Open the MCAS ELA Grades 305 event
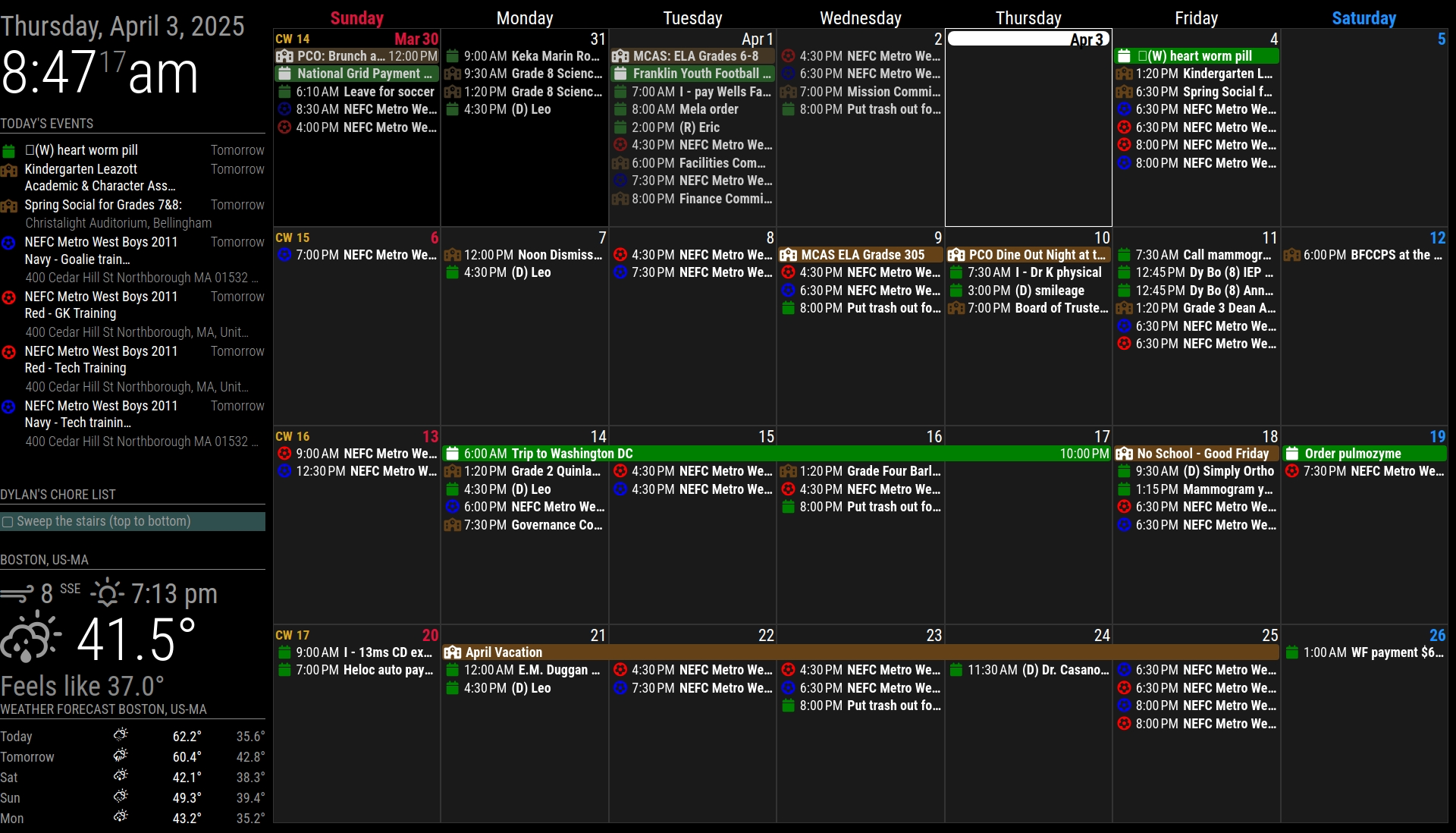The image size is (1456, 833). [x=862, y=255]
